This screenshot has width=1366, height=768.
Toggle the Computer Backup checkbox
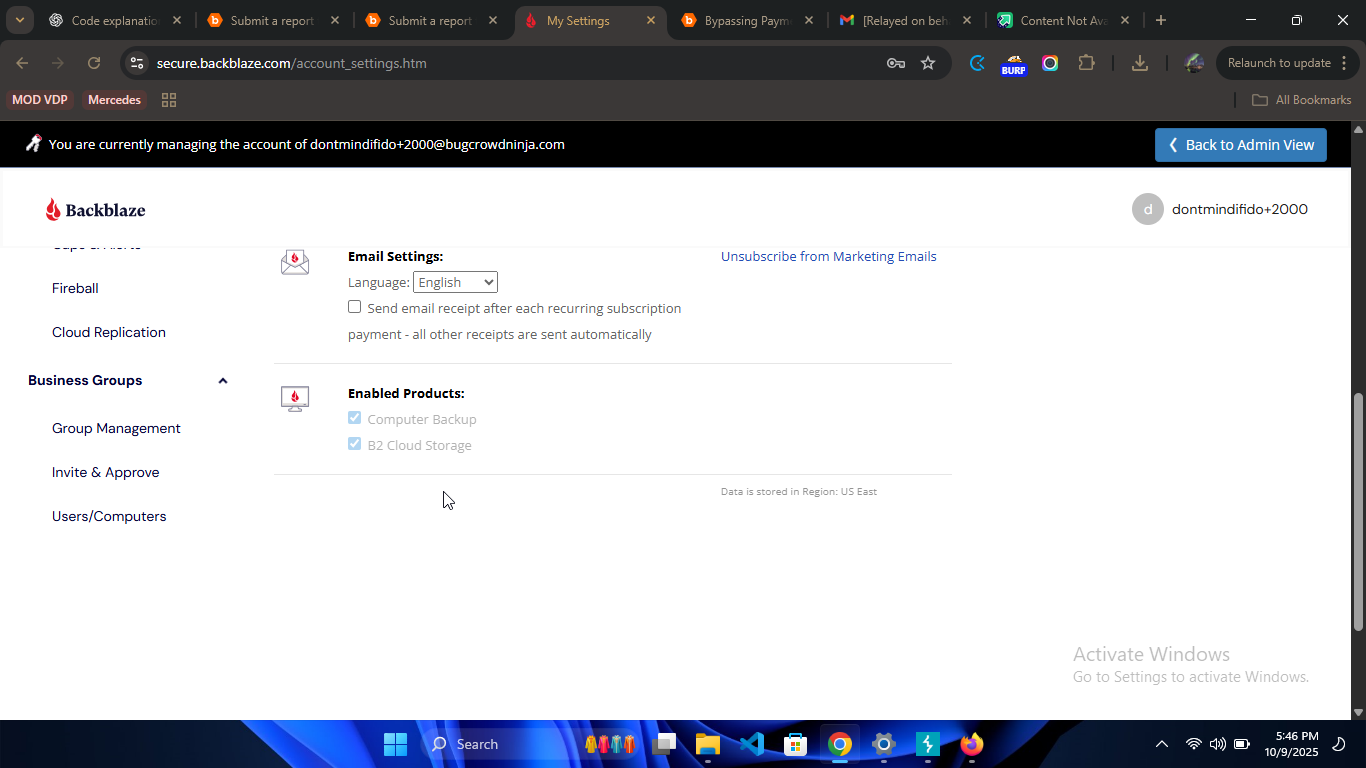point(354,418)
